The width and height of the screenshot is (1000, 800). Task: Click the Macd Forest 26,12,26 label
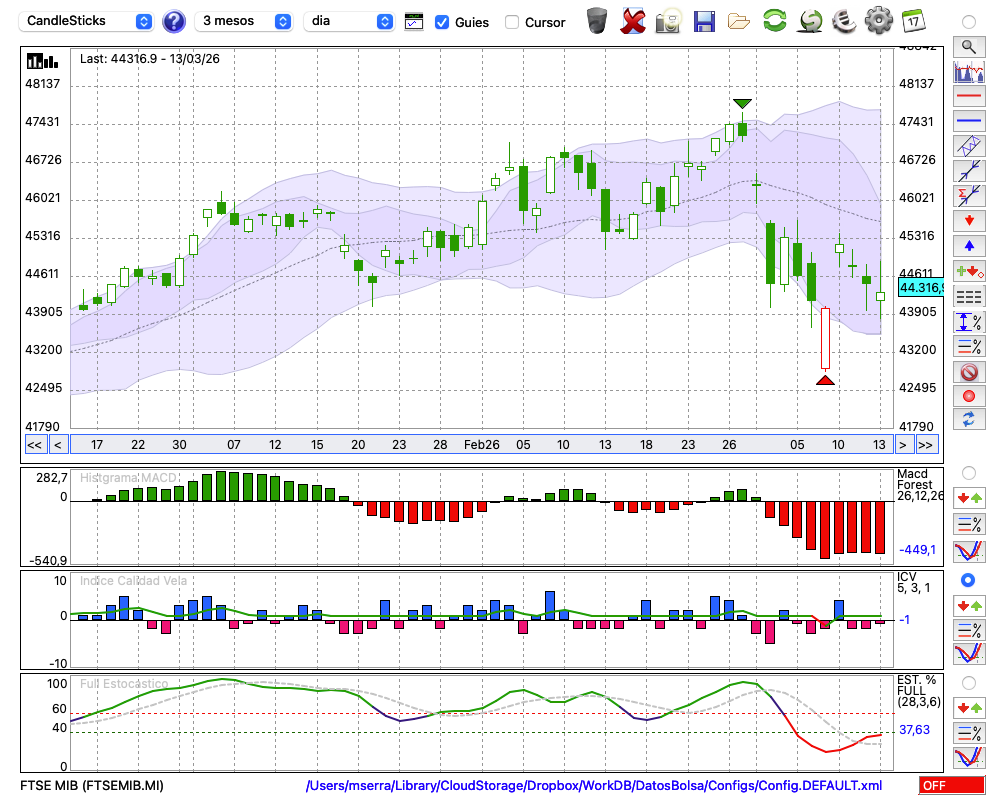click(x=919, y=485)
